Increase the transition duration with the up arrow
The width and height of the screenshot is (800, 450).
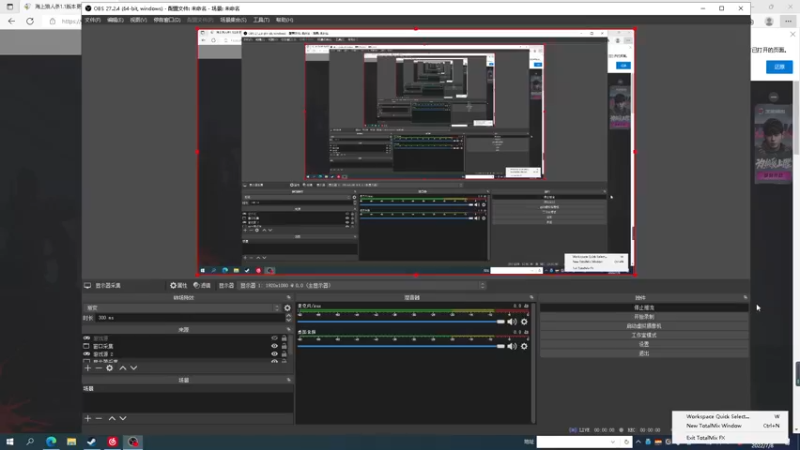point(289,316)
